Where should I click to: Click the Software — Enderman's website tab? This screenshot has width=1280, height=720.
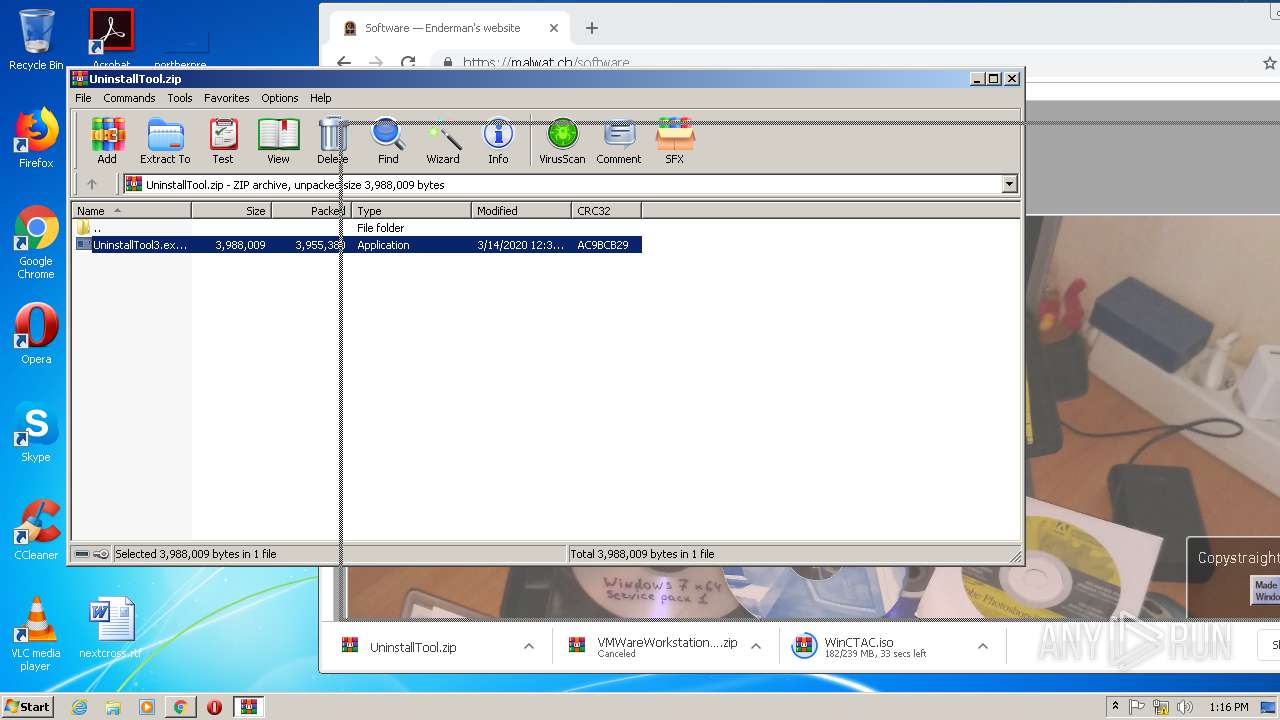point(450,28)
